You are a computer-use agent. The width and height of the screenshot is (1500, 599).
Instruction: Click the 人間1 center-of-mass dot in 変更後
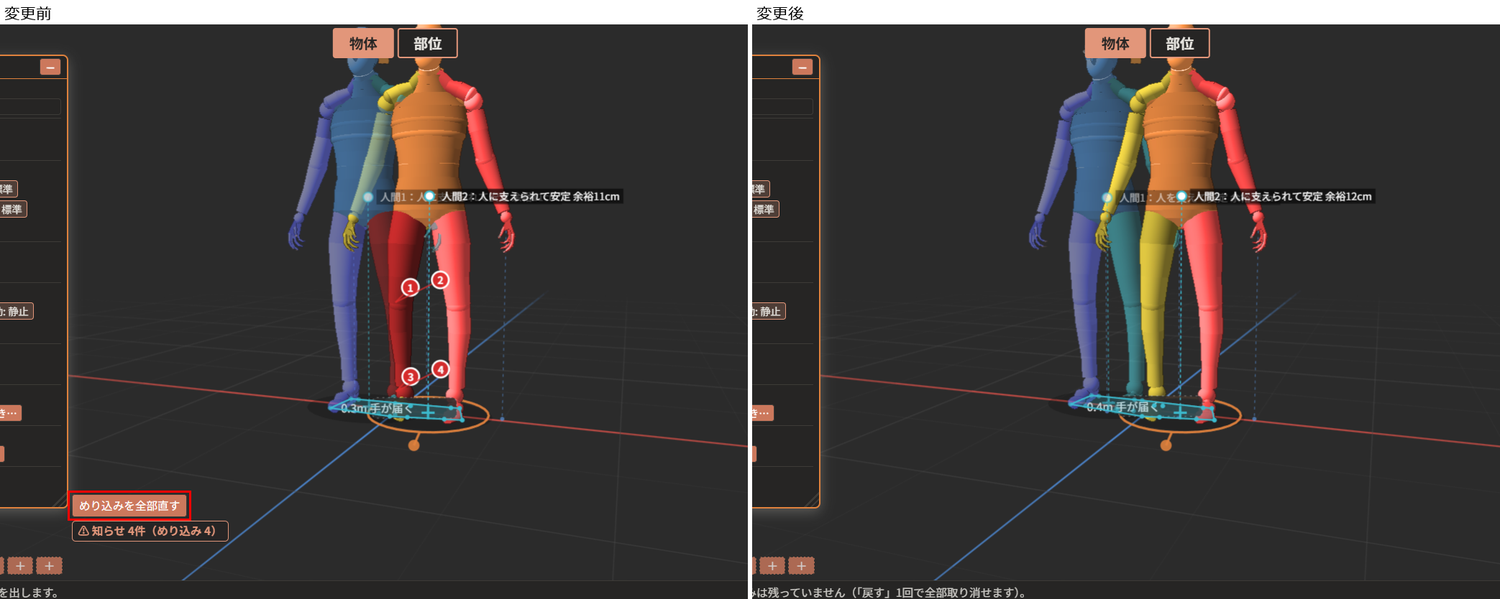(x=1107, y=198)
